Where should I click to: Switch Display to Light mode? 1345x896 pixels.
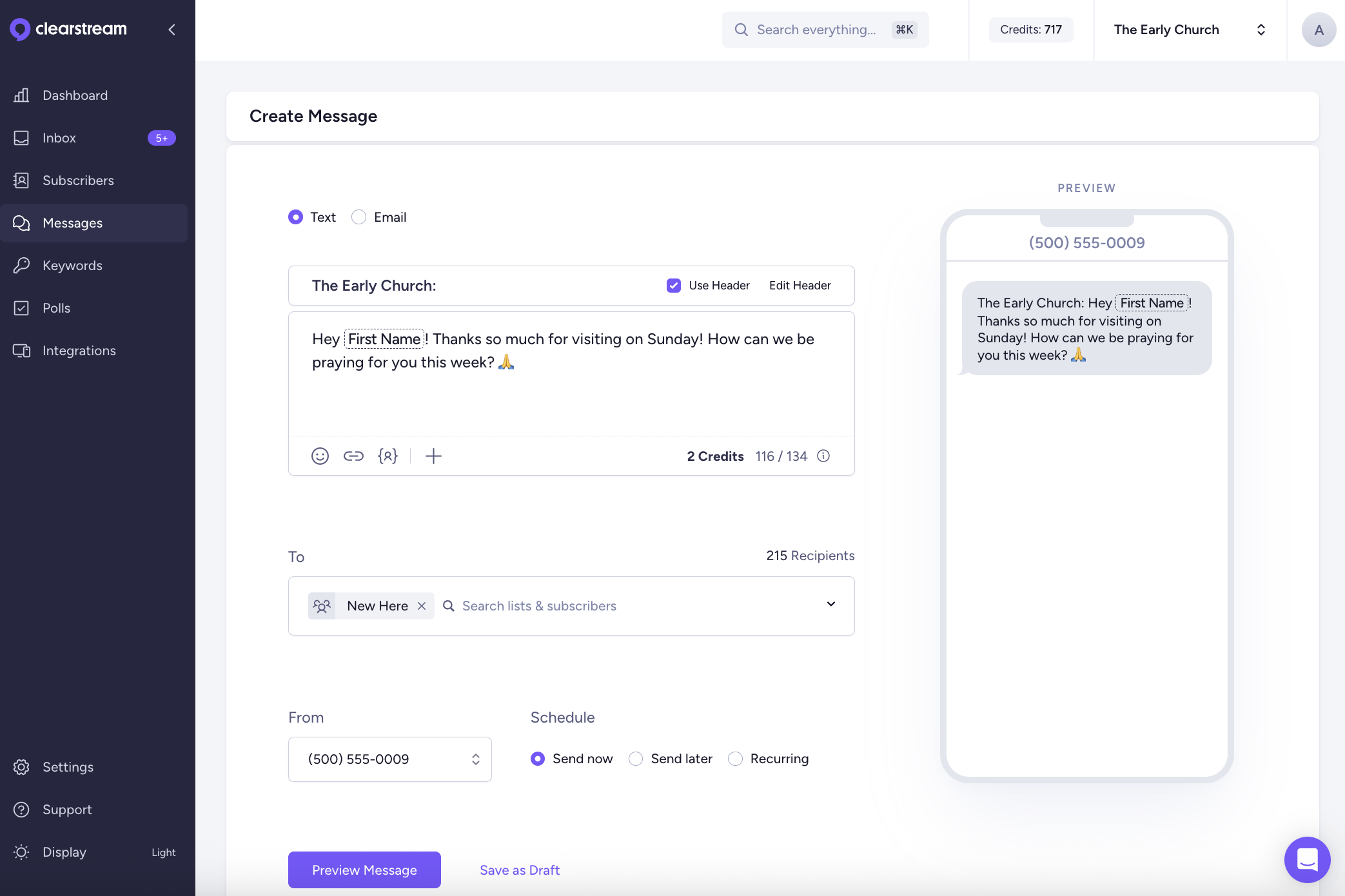coord(163,852)
